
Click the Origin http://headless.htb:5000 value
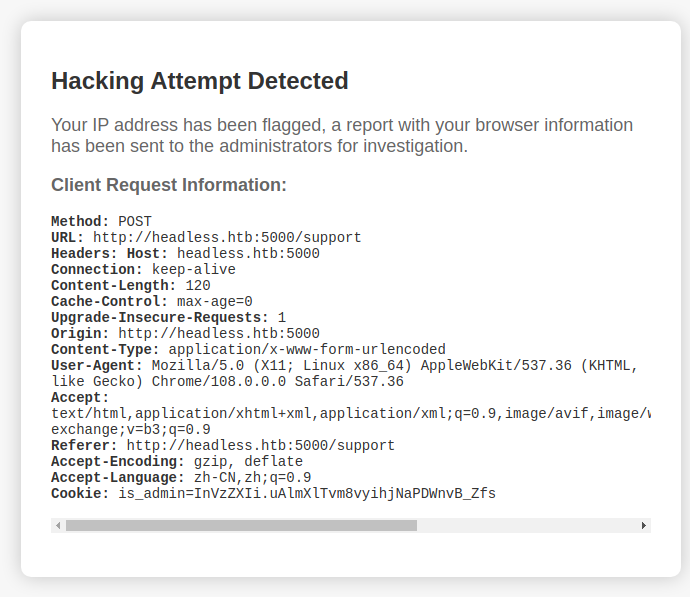click(219, 333)
